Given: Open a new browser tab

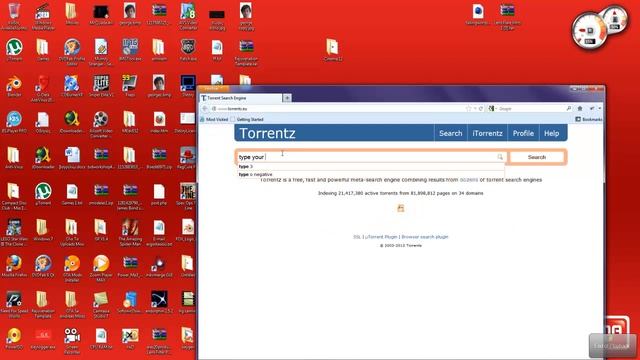Looking at the screenshot, I should (x=287, y=98).
